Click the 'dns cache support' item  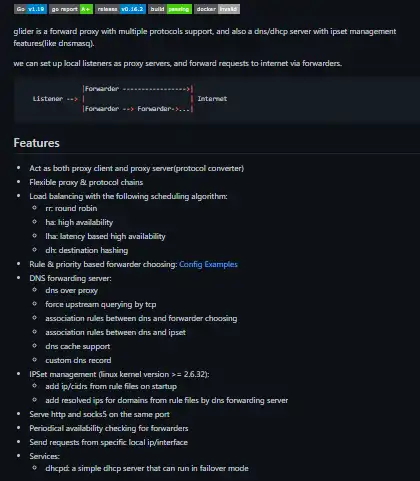tap(78, 346)
